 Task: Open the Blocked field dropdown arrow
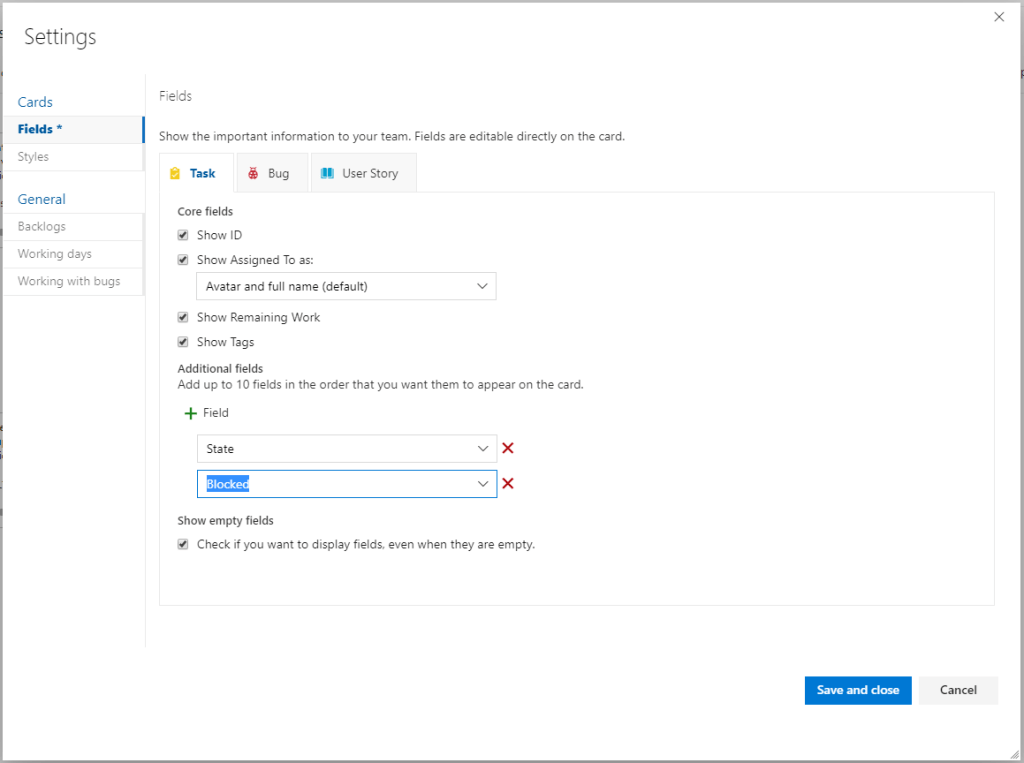tap(484, 484)
